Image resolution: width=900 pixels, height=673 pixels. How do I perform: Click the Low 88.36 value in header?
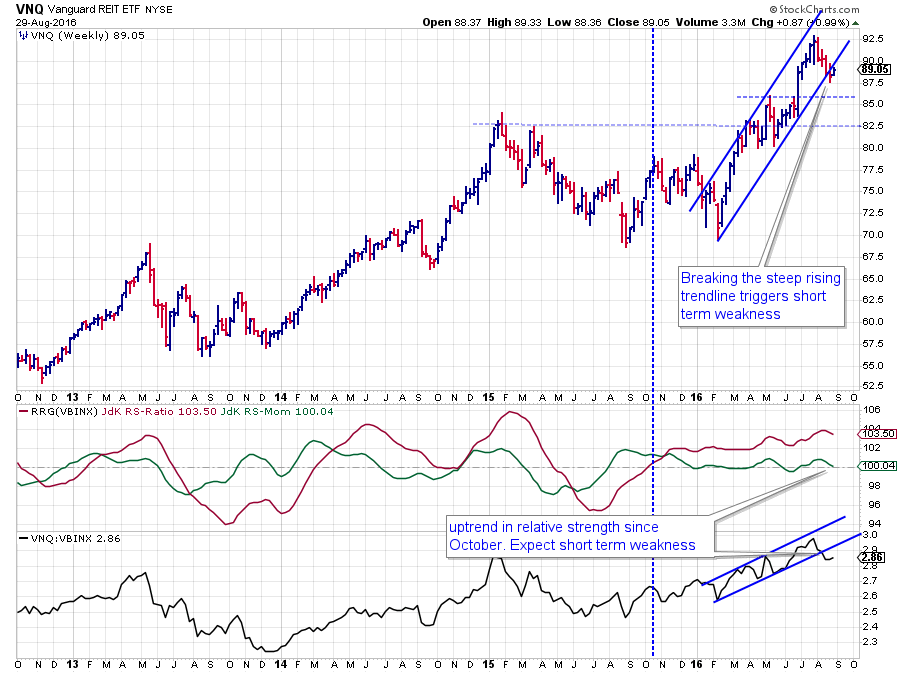[x=574, y=22]
